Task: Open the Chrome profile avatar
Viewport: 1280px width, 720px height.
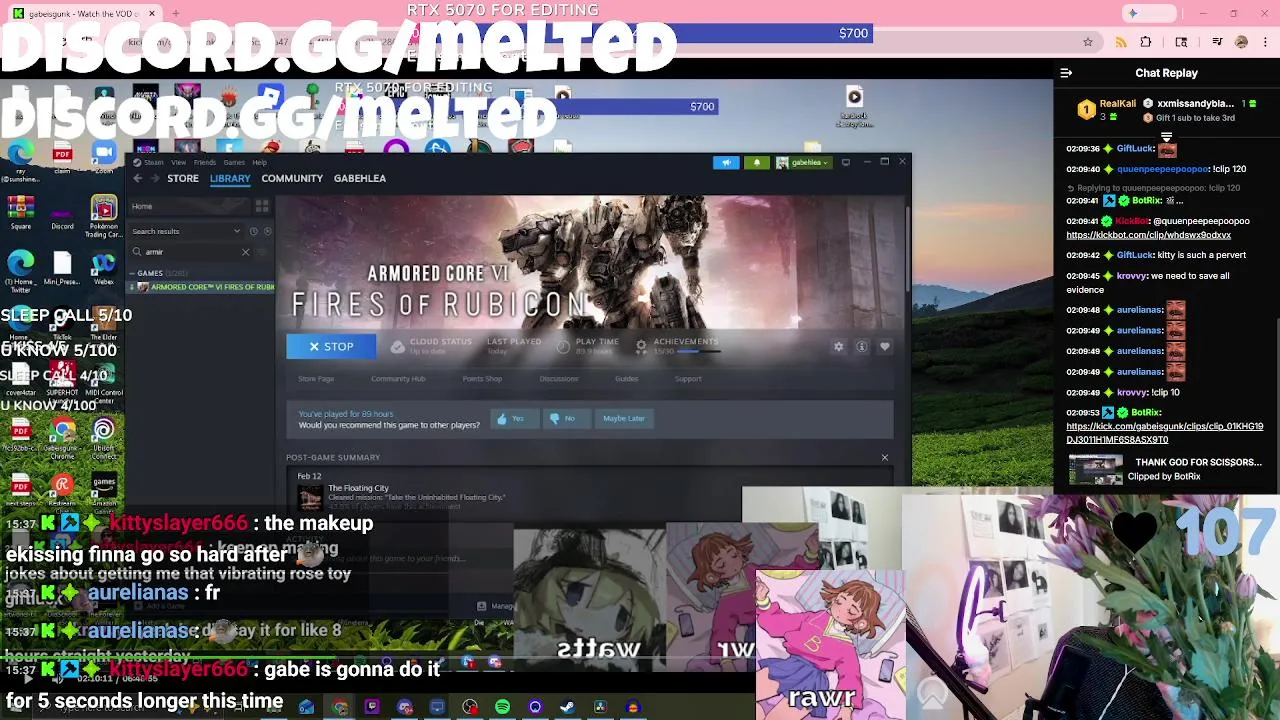Action: pos(1241,42)
